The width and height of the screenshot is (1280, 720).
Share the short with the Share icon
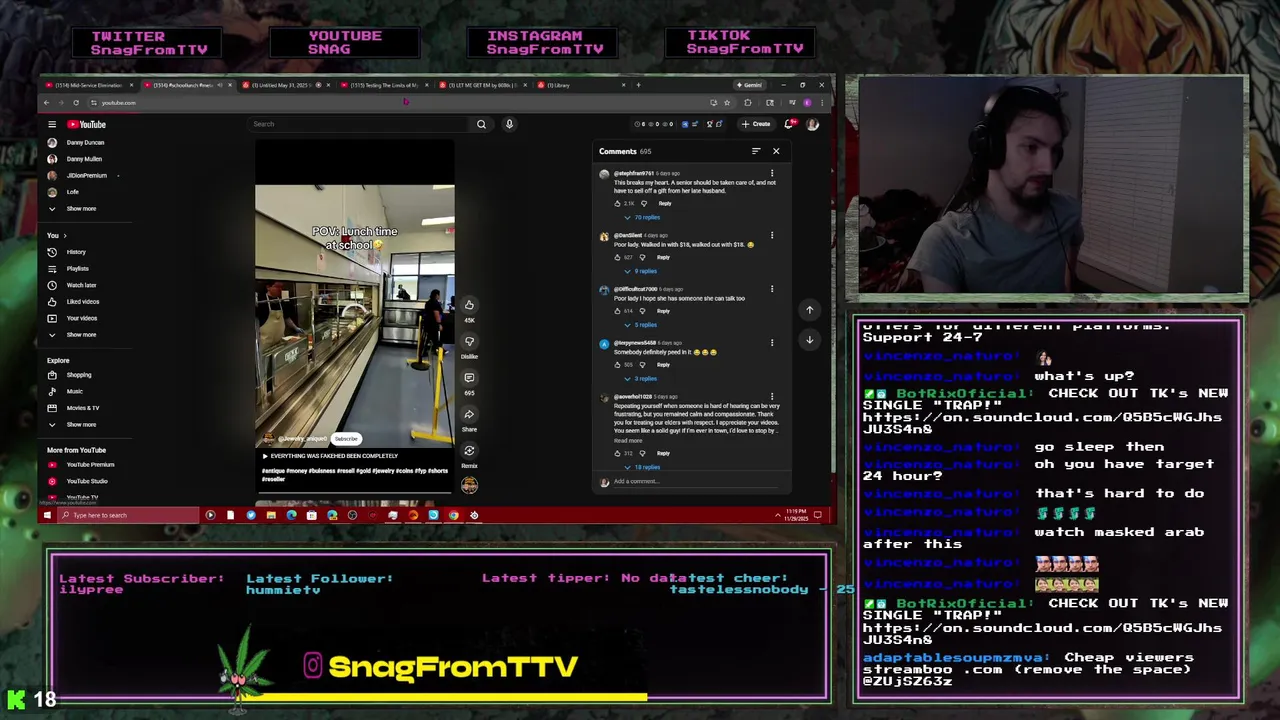pyautogui.click(x=469, y=414)
